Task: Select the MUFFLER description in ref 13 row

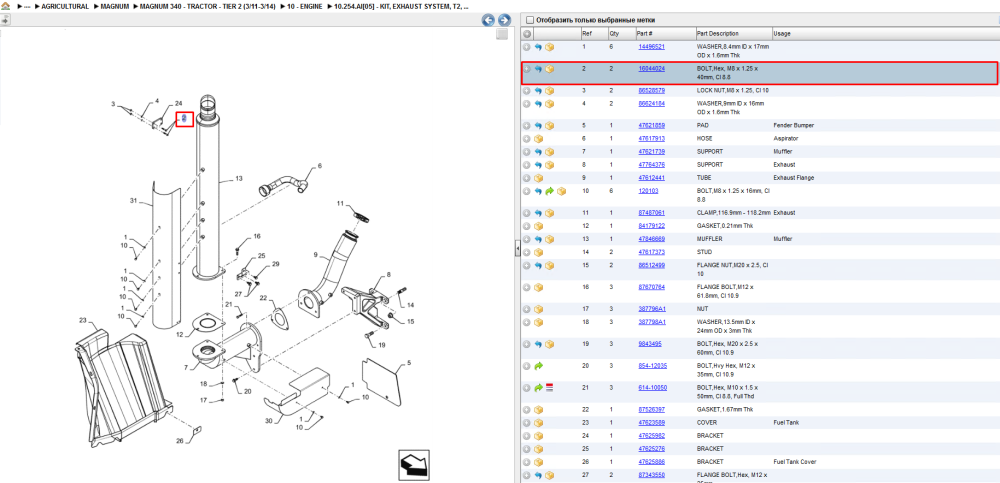Action: [x=710, y=239]
